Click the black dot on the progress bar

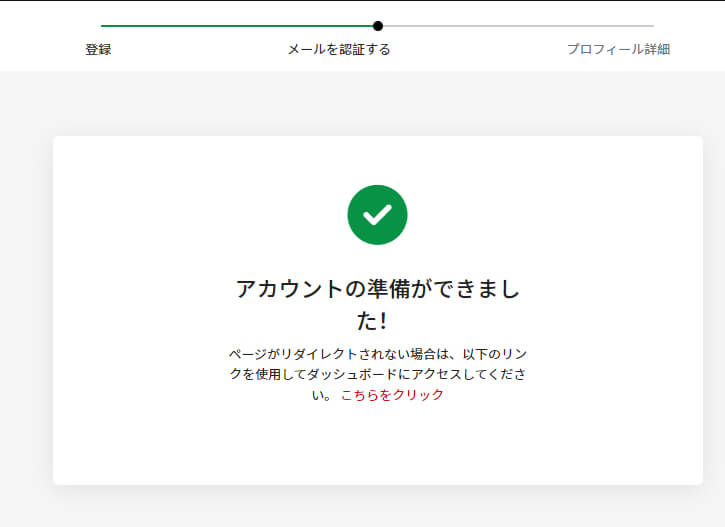[x=377, y=26]
